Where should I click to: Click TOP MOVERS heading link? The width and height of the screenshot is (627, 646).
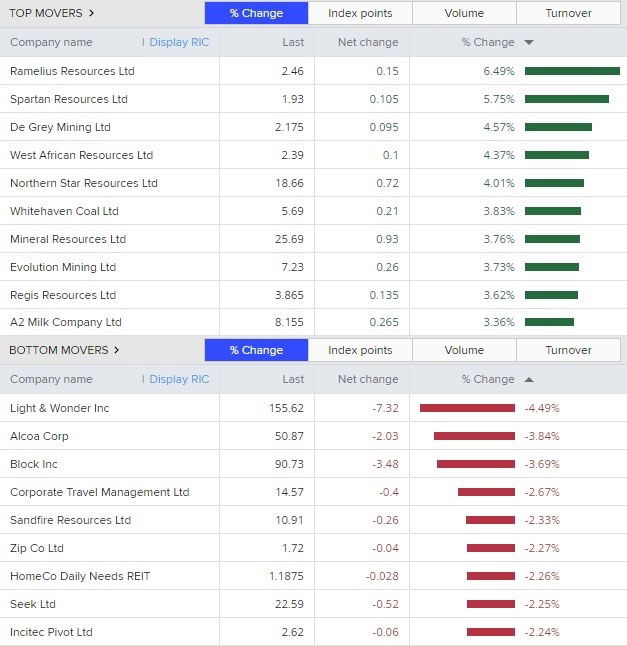(x=46, y=13)
